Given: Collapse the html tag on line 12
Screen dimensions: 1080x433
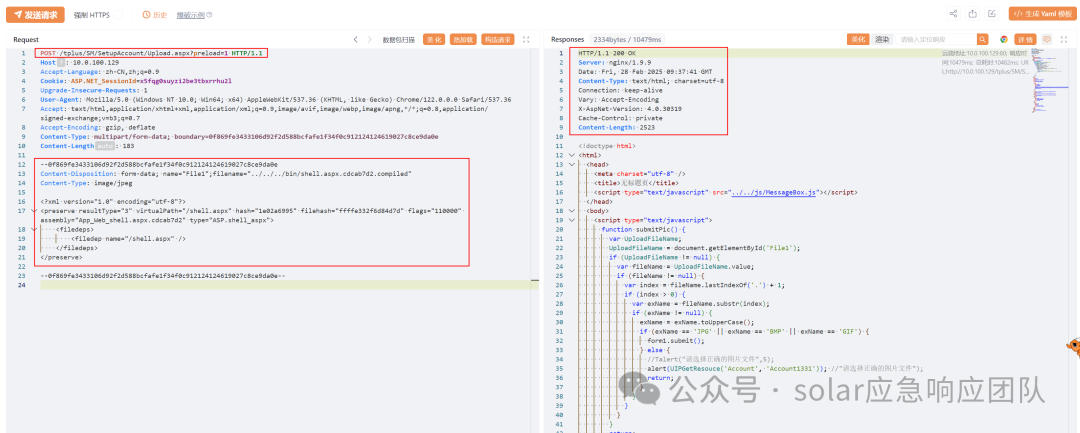Looking at the screenshot, I should click(572, 155).
